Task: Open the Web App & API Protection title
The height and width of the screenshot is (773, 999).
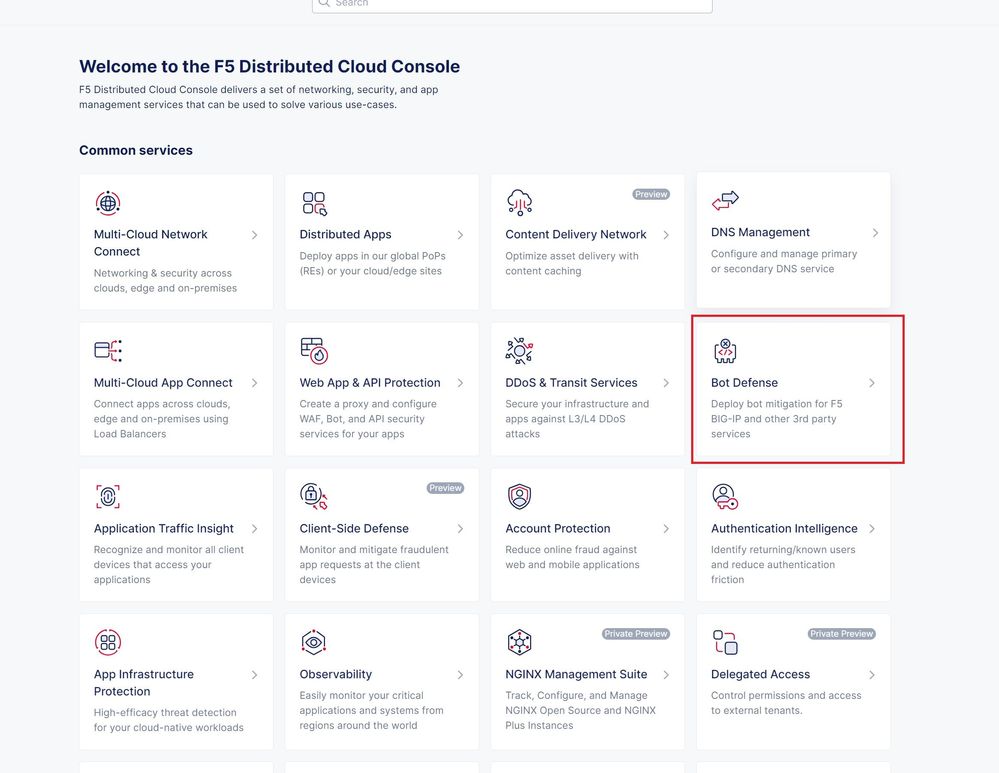Action: [x=370, y=382]
